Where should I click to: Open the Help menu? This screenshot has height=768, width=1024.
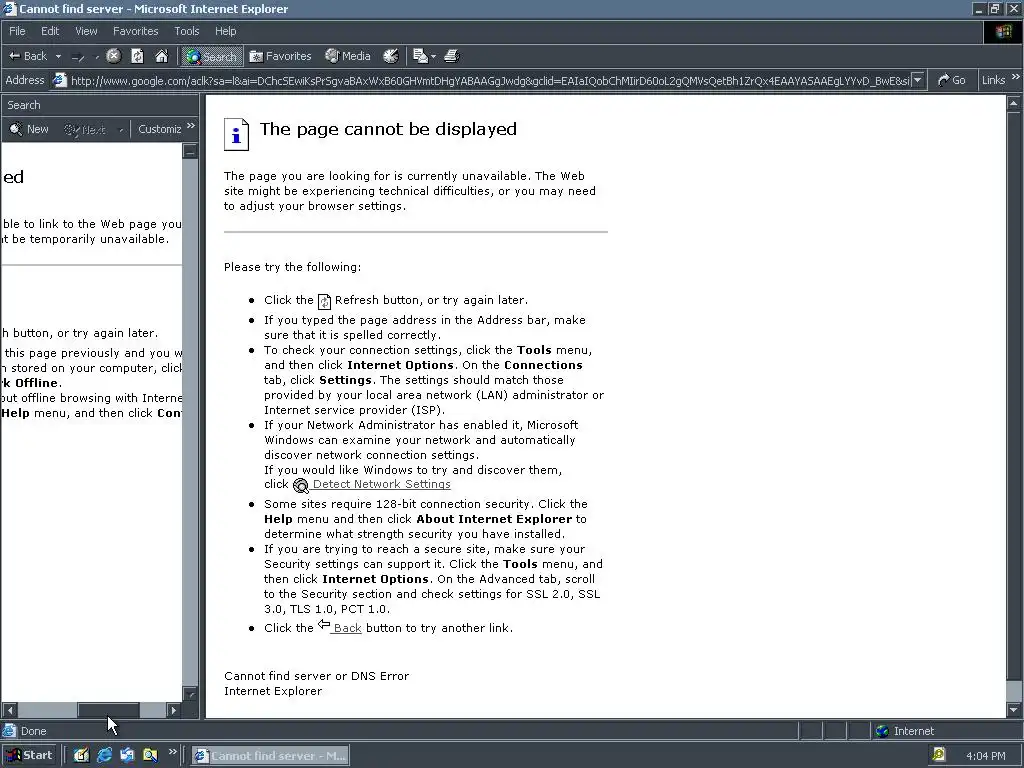[x=225, y=31]
